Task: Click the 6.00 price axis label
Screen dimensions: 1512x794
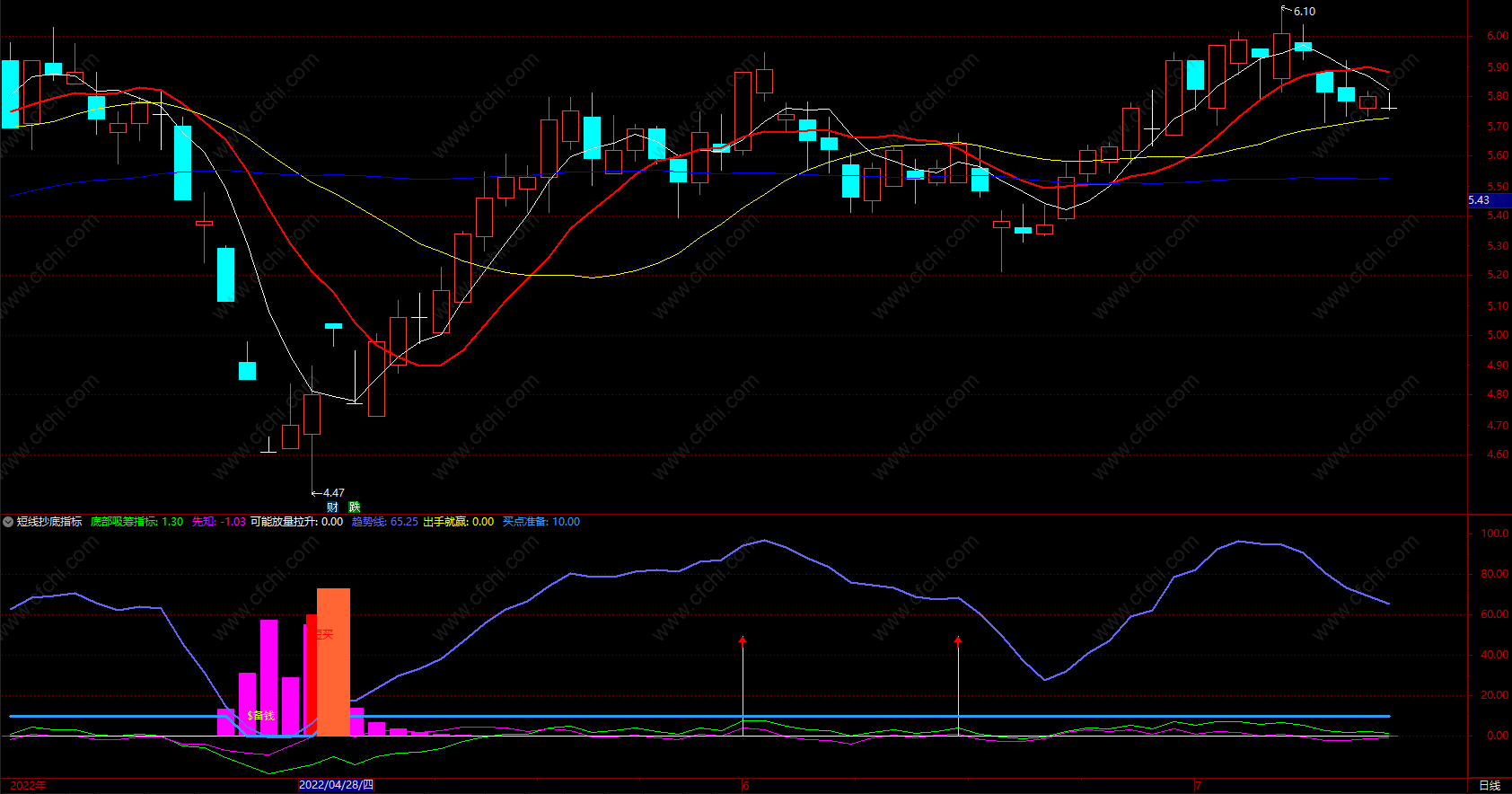Action: [x=1498, y=36]
